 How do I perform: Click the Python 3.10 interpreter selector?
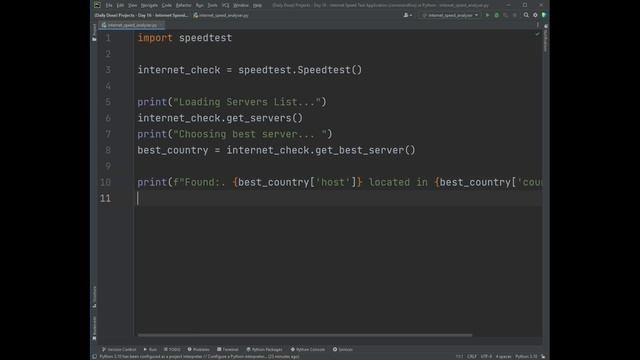[x=526, y=356]
